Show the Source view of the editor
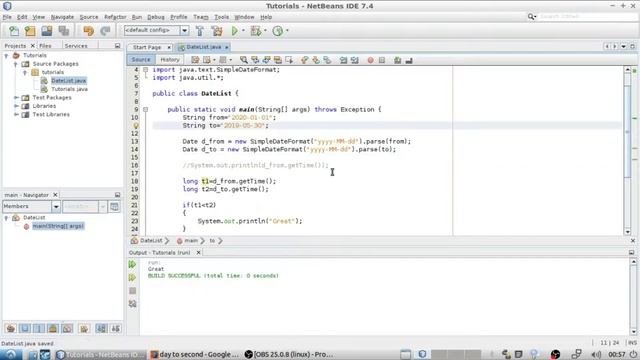The image size is (640, 360). point(141,60)
